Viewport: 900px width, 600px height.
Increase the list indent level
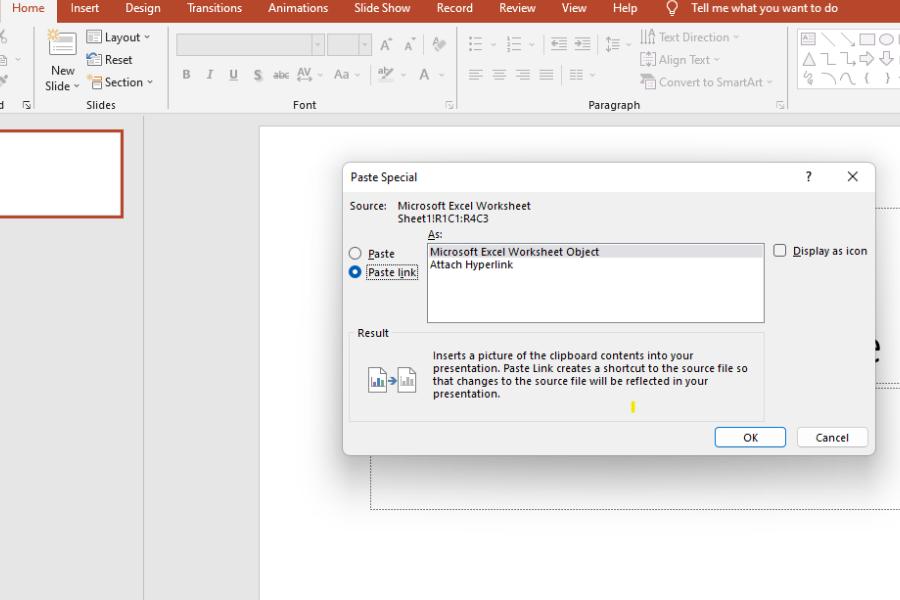(x=582, y=44)
